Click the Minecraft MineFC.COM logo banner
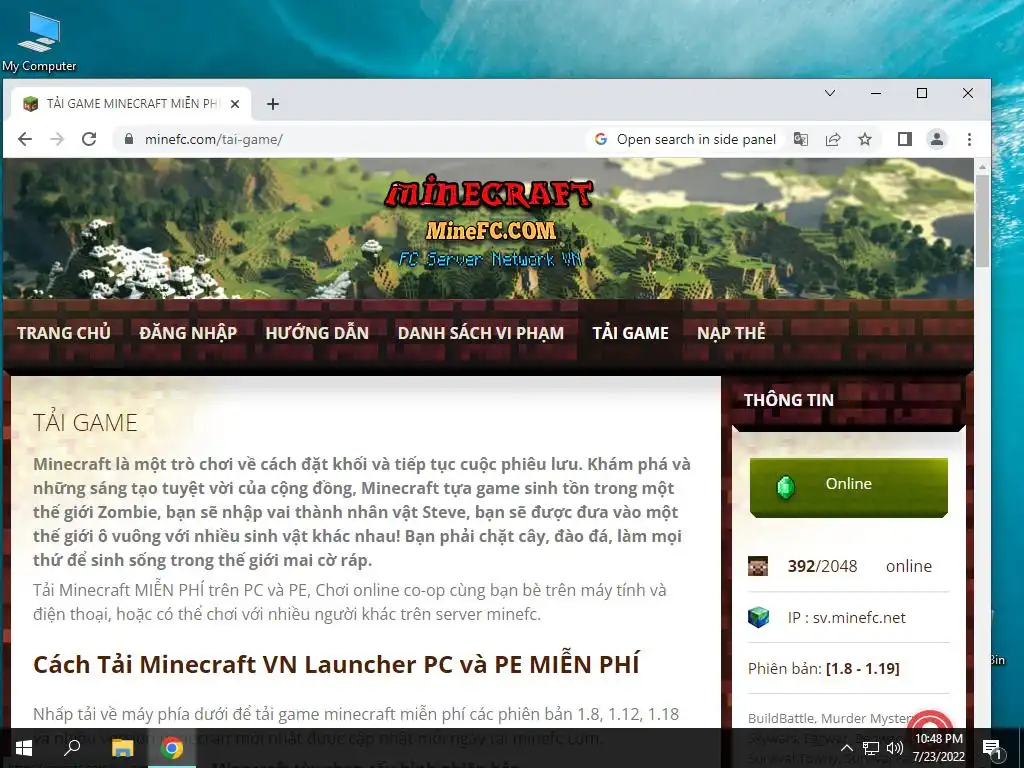 coord(490,222)
